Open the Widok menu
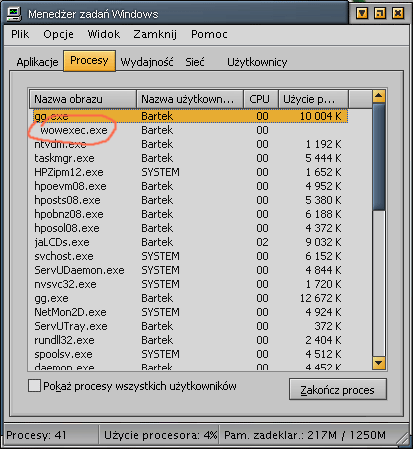 (x=104, y=34)
